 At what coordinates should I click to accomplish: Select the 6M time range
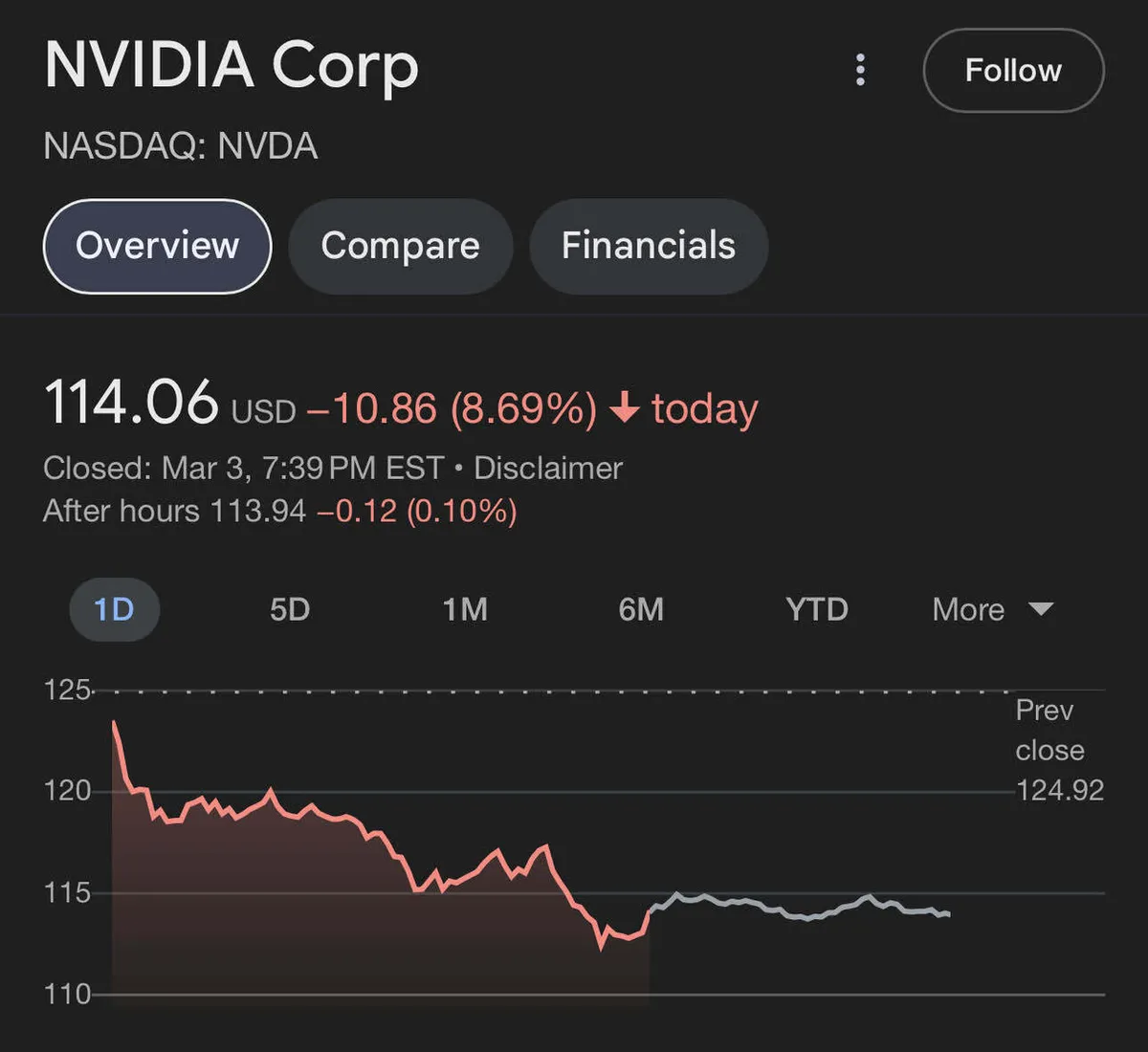pyautogui.click(x=641, y=609)
